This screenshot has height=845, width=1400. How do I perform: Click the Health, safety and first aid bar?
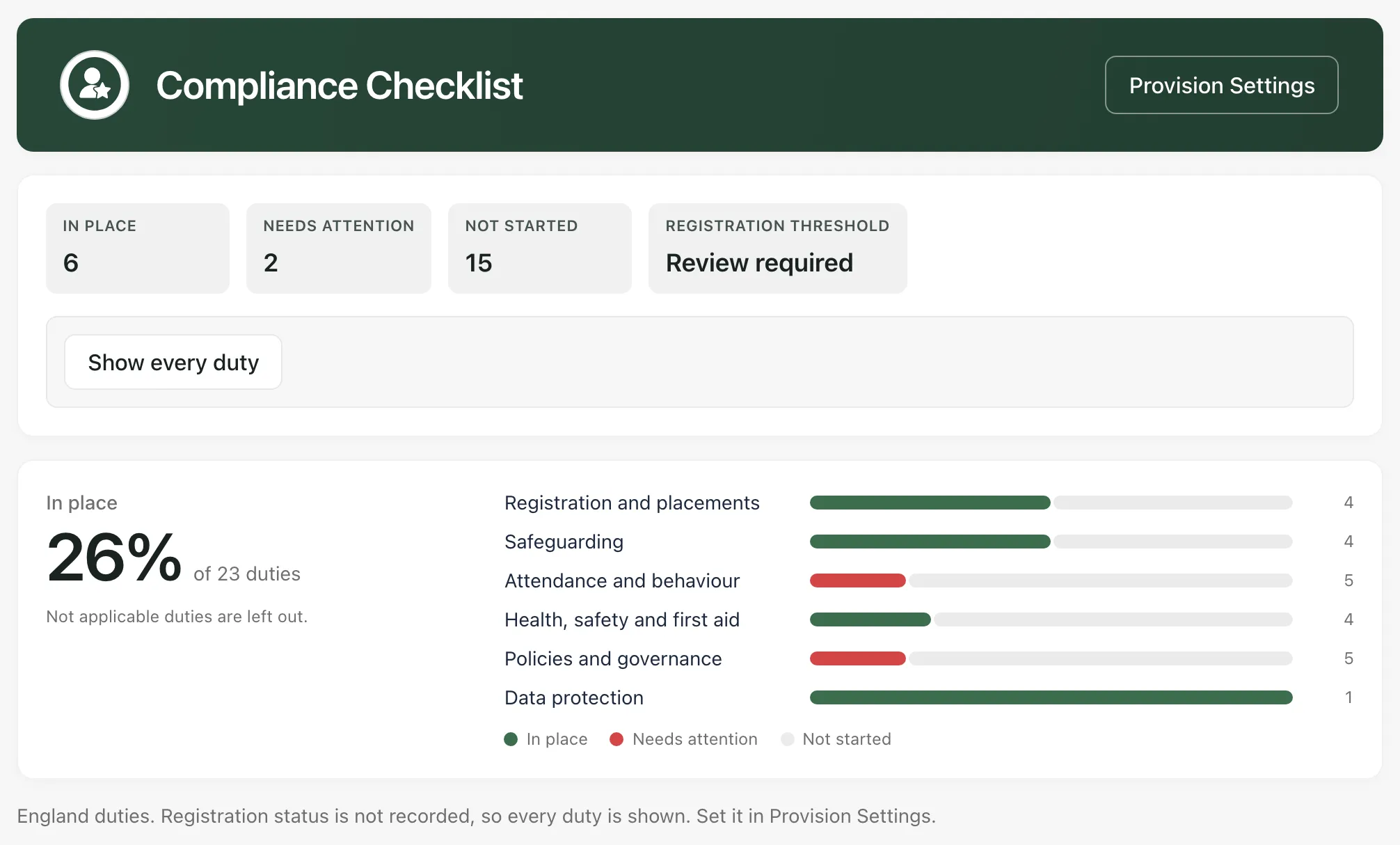[1051, 619]
